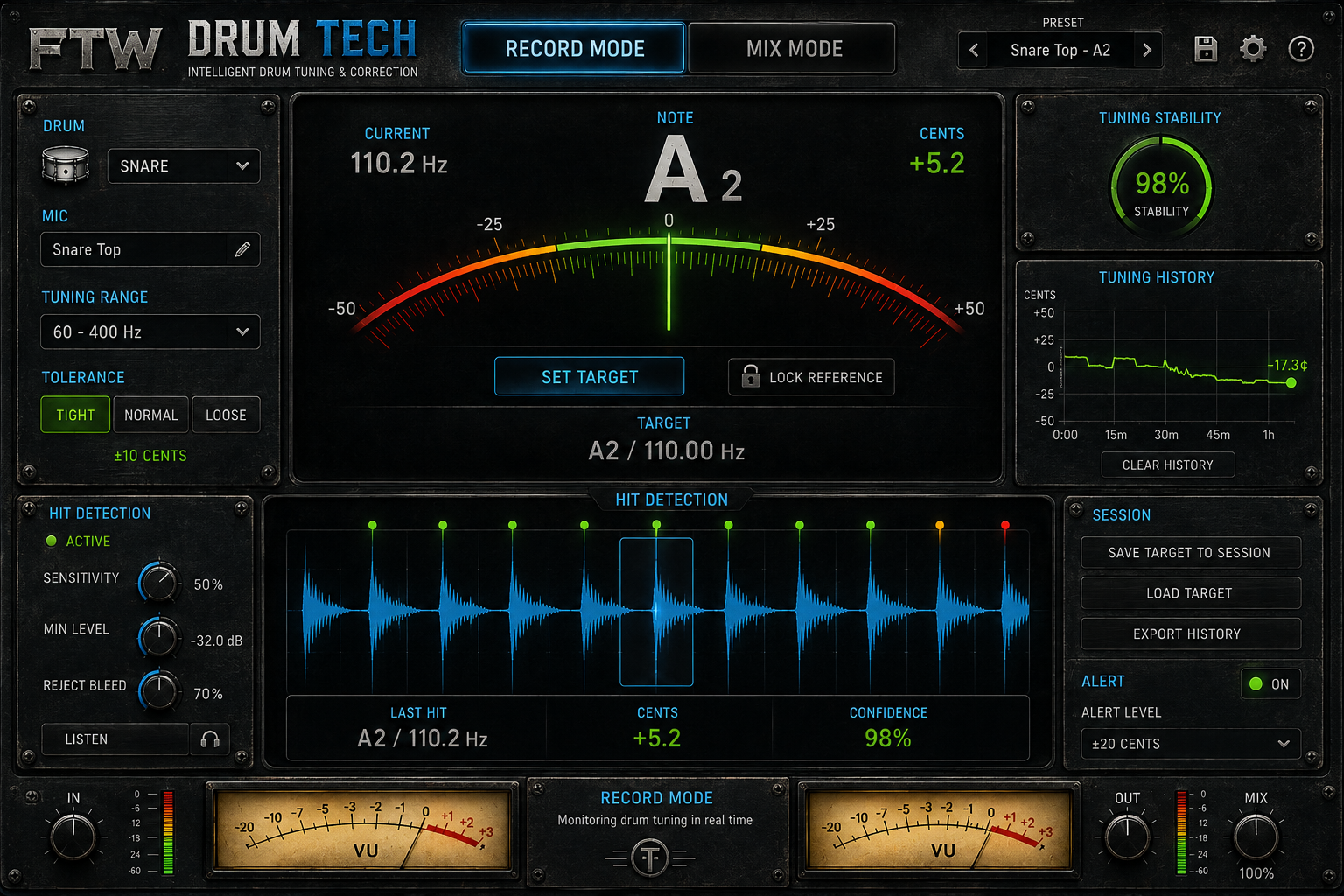Click the output LED level meter
Screen dimensions: 1344x896
point(1181,832)
